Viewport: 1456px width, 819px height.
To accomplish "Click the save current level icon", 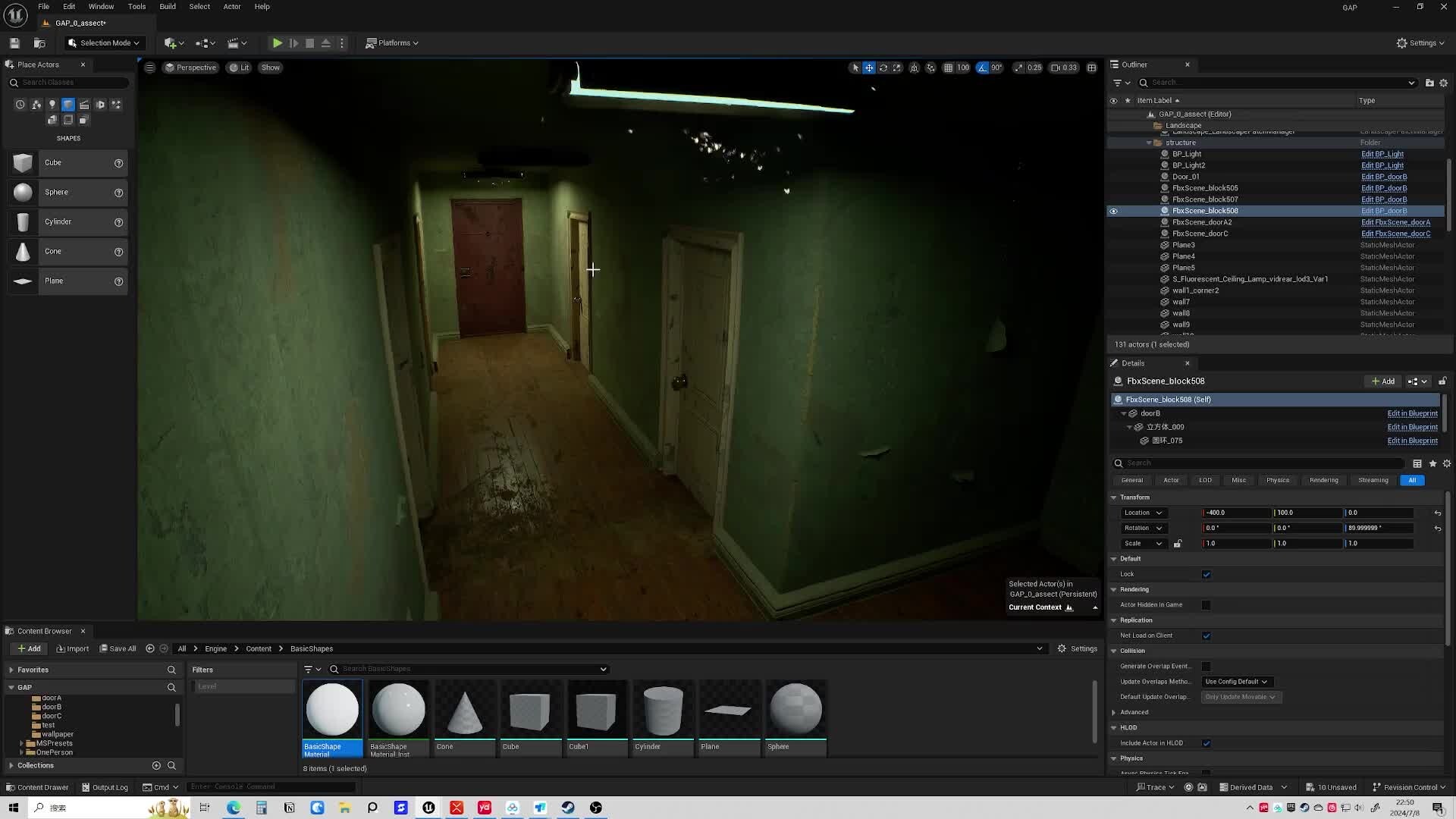I will click(x=14, y=43).
